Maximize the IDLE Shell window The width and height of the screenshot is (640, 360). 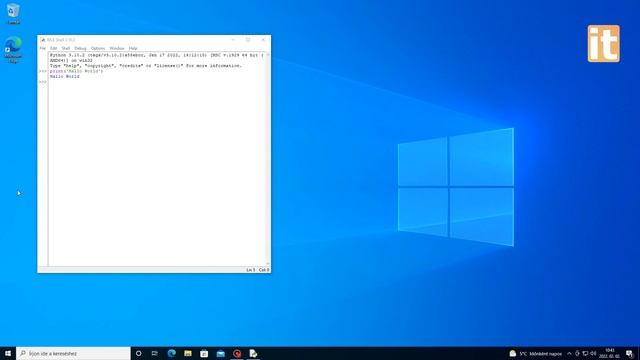click(248, 40)
